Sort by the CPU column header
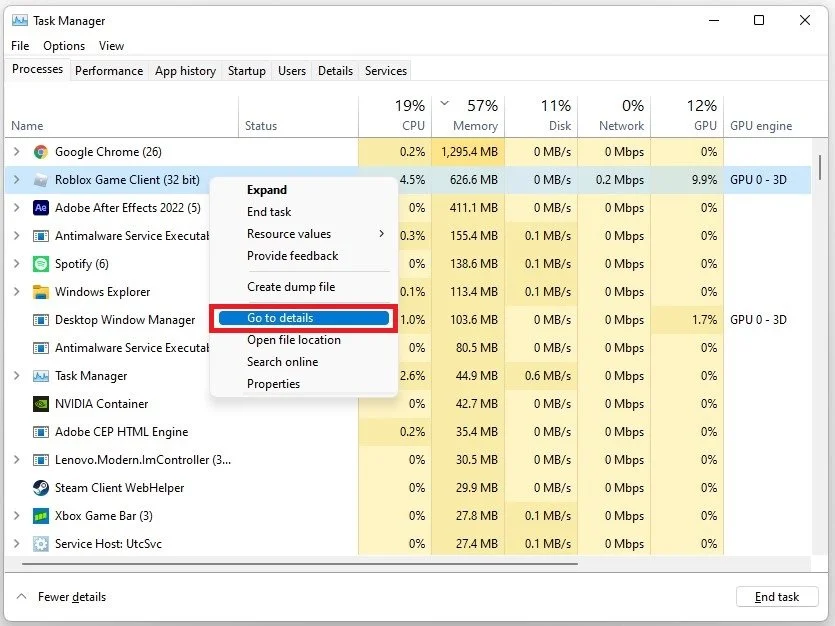Image resolution: width=835 pixels, height=626 pixels. [395, 116]
